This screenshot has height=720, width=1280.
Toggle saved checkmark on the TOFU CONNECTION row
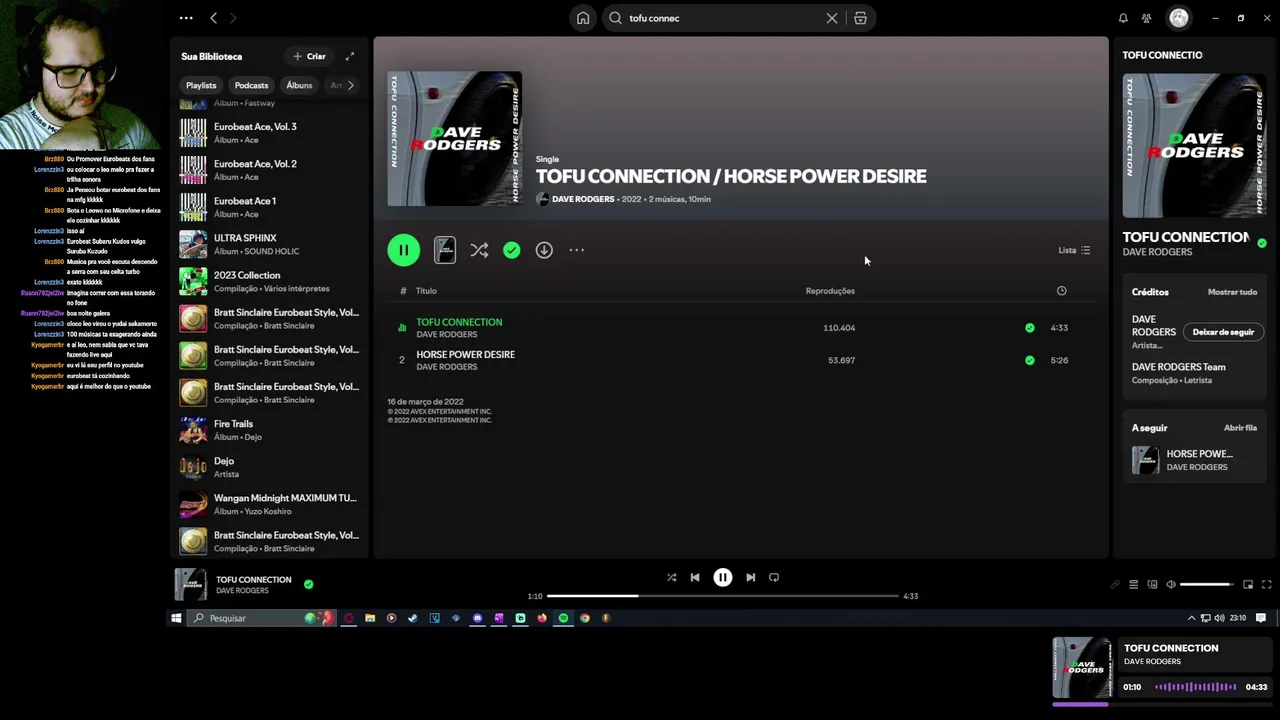tap(1029, 327)
